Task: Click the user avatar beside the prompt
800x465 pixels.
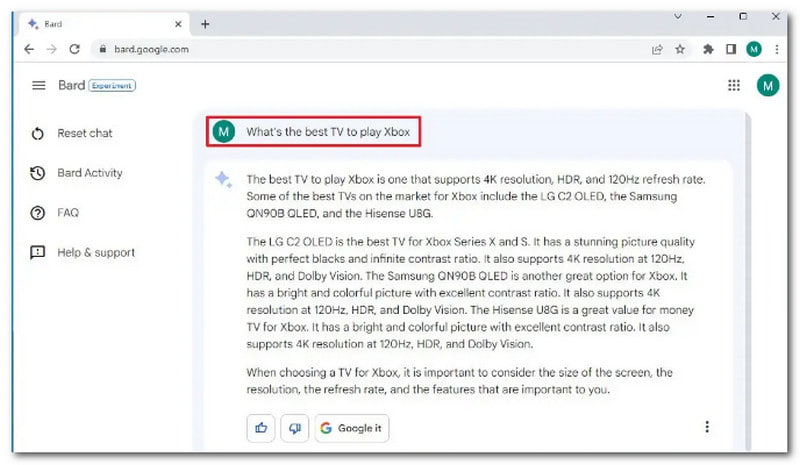Action: pyautogui.click(x=223, y=132)
